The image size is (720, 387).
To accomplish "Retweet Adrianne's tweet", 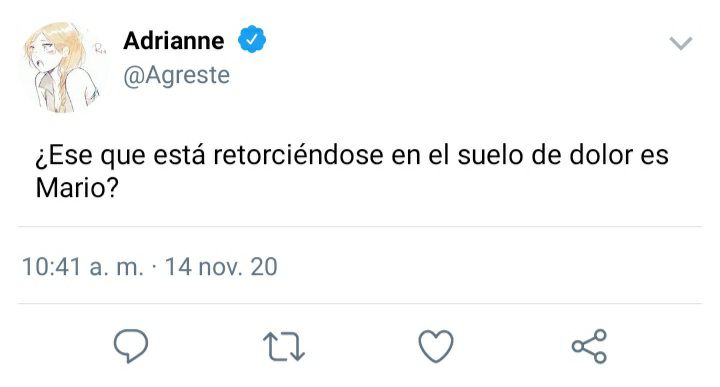I will point(284,347).
